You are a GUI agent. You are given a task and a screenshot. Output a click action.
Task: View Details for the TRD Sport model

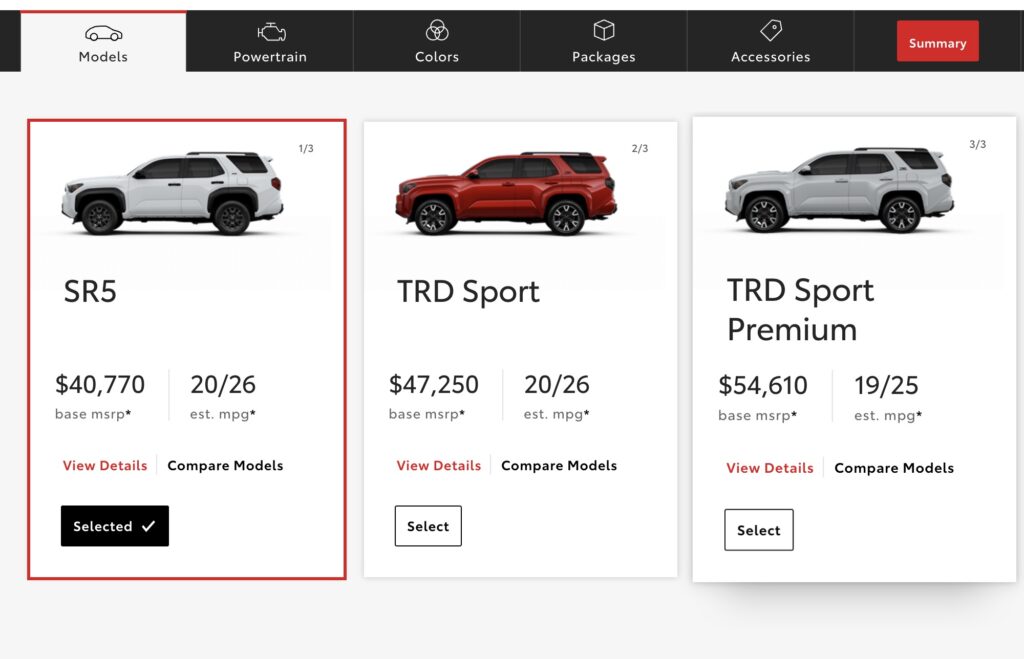(x=438, y=465)
